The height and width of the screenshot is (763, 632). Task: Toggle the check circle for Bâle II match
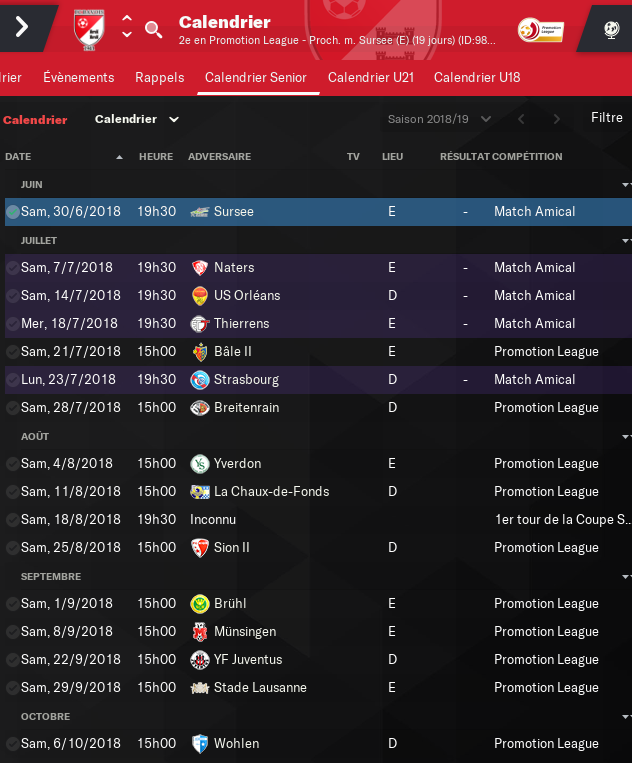(x=12, y=352)
